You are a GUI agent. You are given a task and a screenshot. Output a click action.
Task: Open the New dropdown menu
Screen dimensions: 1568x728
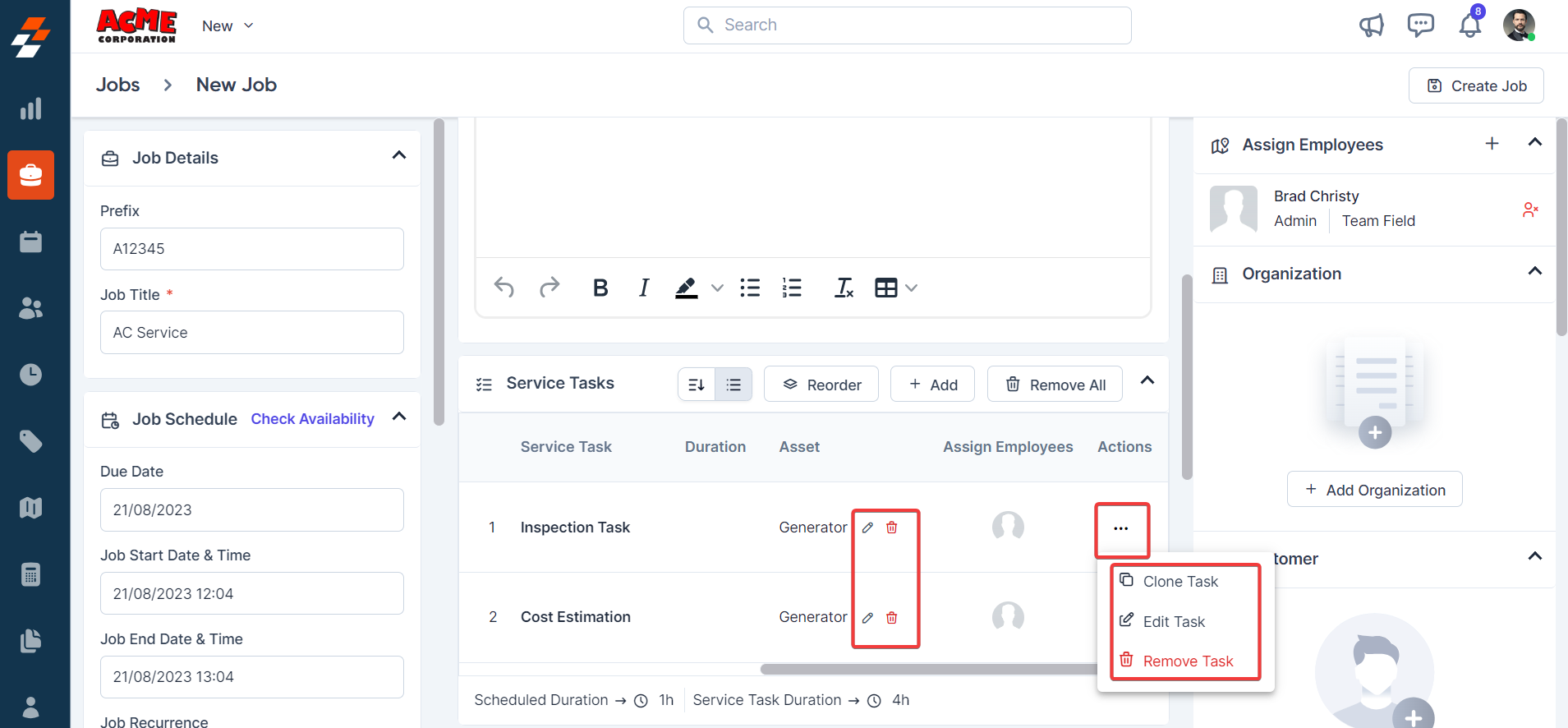click(228, 25)
